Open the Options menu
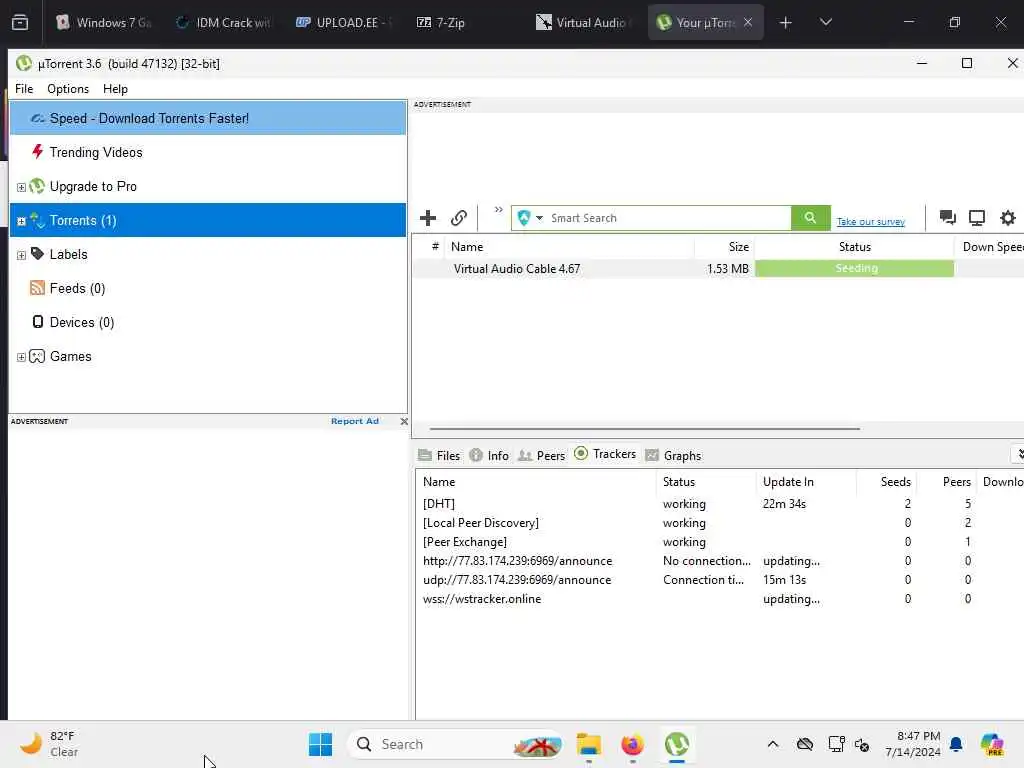The width and height of the screenshot is (1024, 768). point(68,89)
